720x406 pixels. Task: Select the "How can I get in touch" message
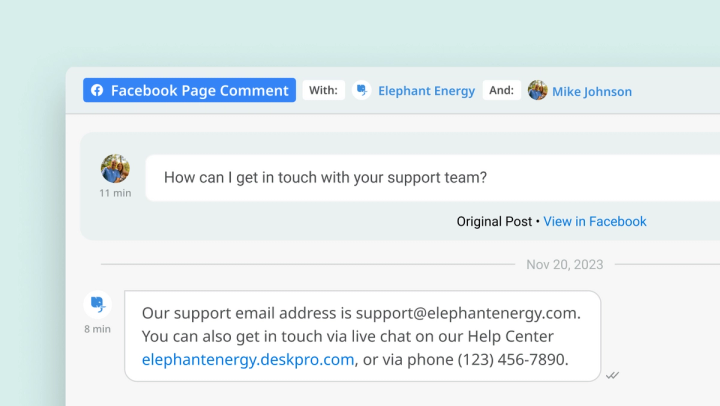coord(325,178)
